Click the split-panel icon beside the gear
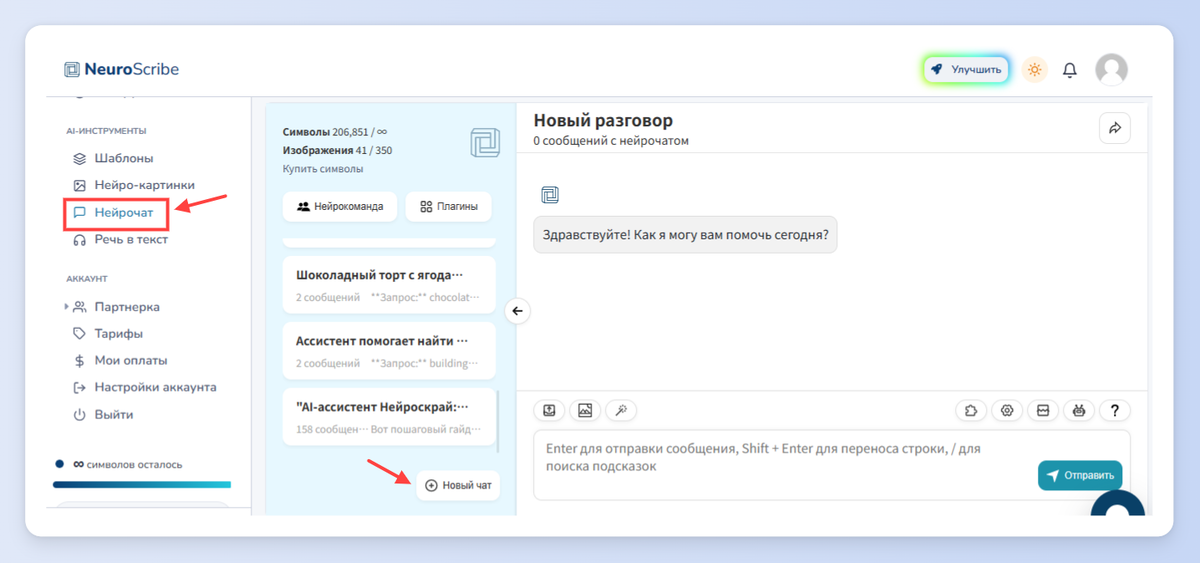1200x563 pixels. point(1043,410)
